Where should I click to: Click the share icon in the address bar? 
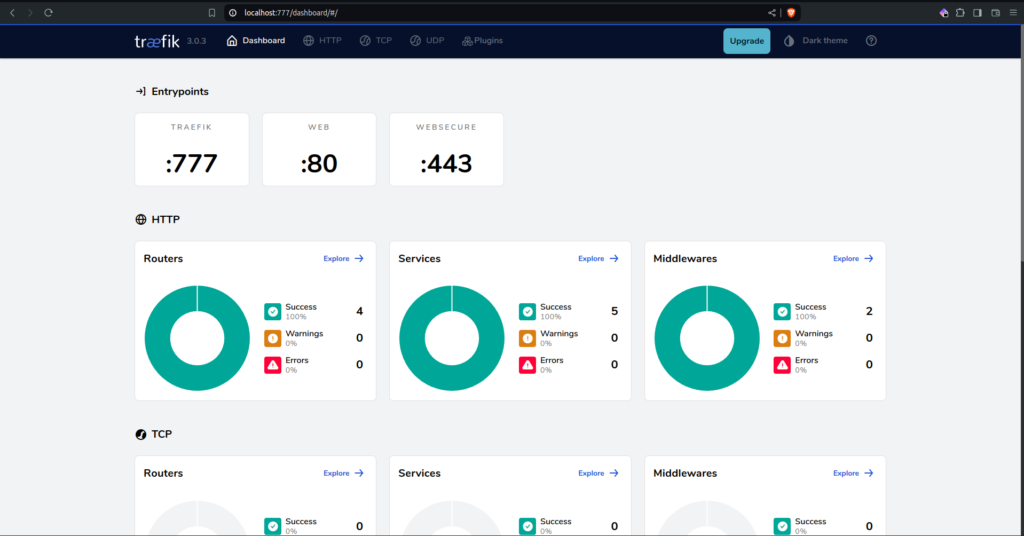click(772, 12)
